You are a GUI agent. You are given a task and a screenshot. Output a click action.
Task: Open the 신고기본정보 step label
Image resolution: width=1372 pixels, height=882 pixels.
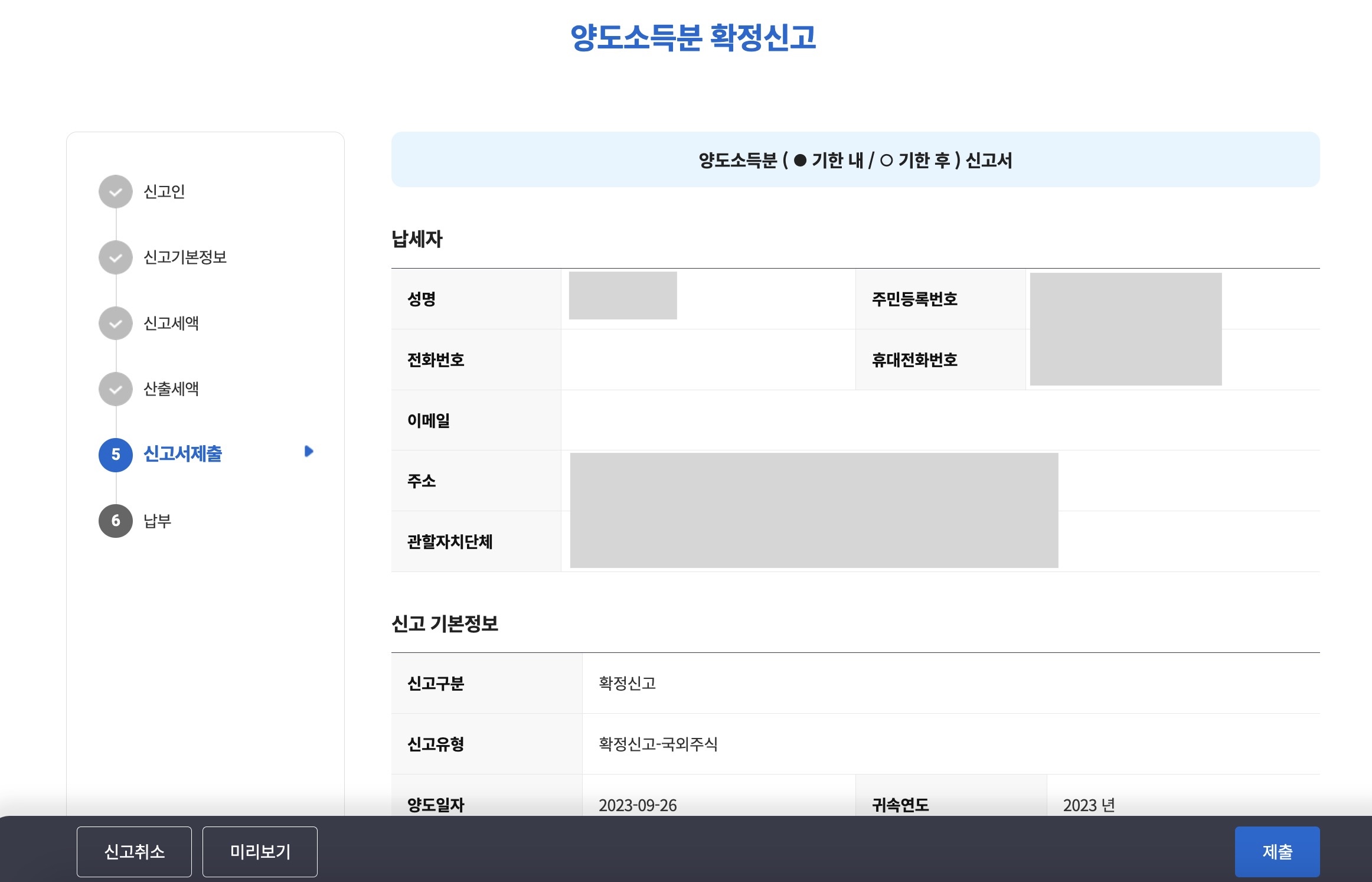click(x=185, y=257)
